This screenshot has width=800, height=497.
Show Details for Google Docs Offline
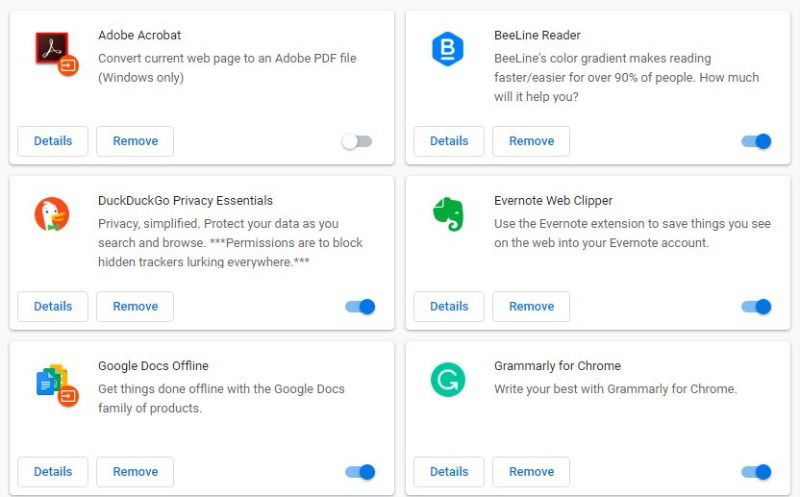53,471
